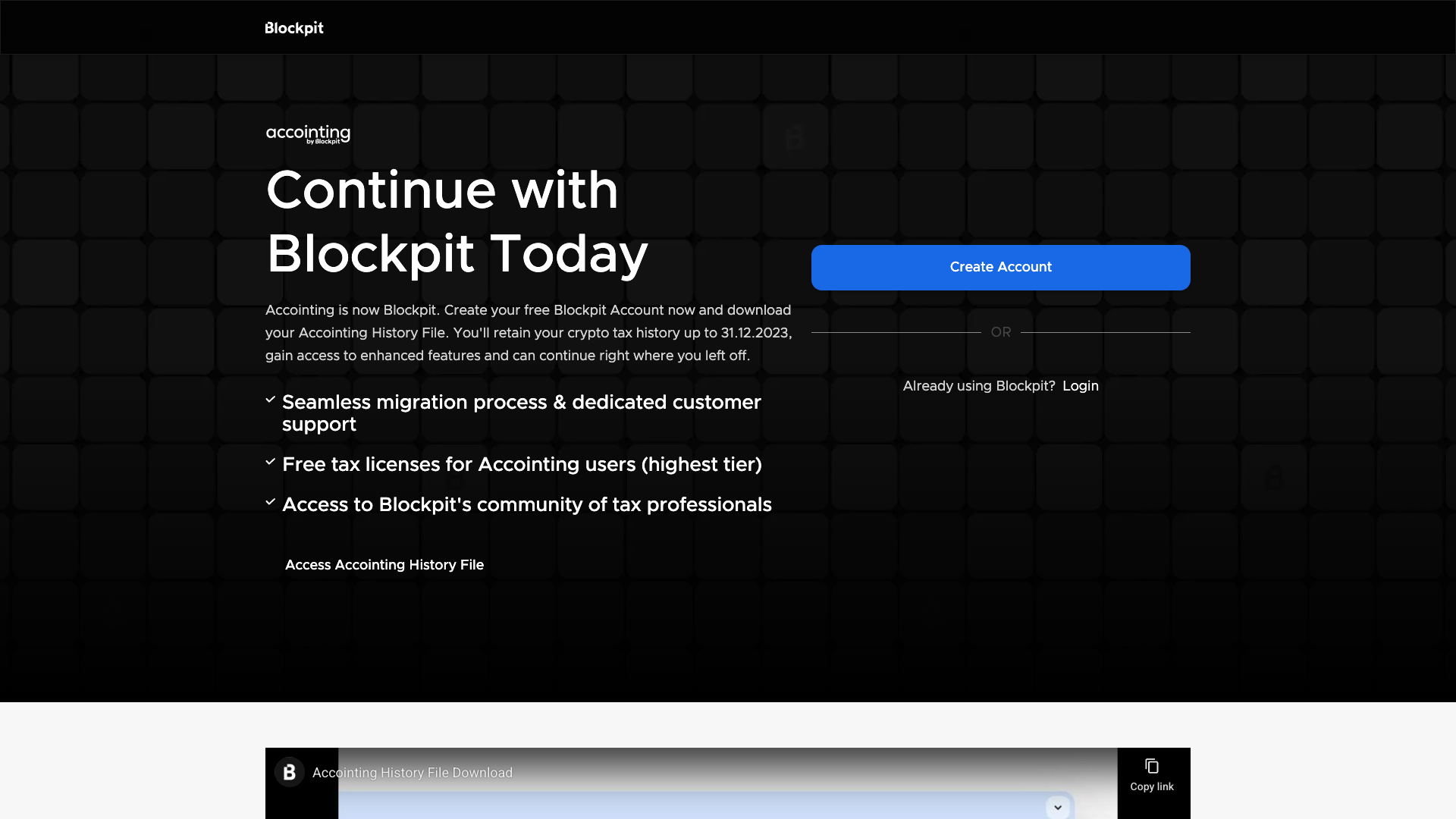Open Access Accointing History File

pos(384,565)
